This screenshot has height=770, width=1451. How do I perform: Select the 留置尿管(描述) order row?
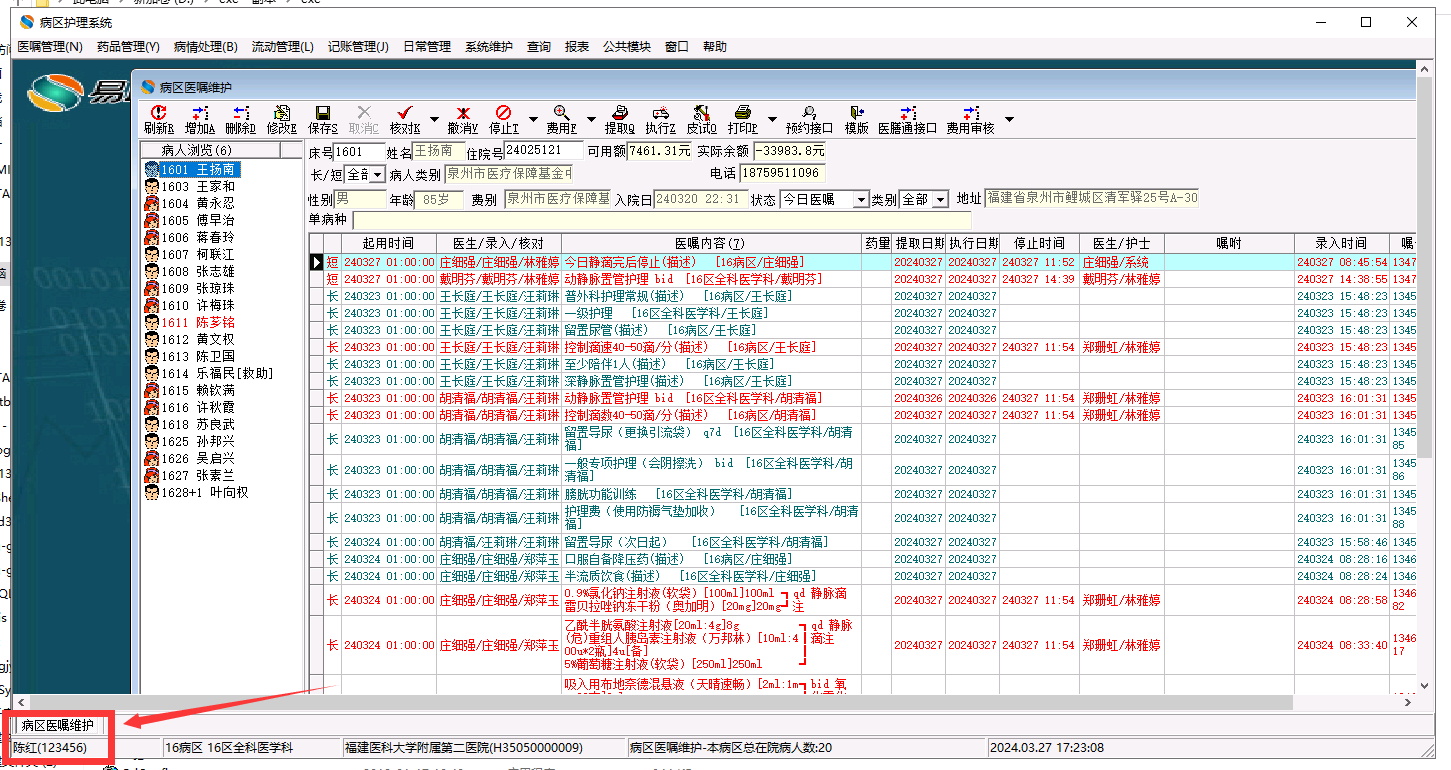(863, 330)
